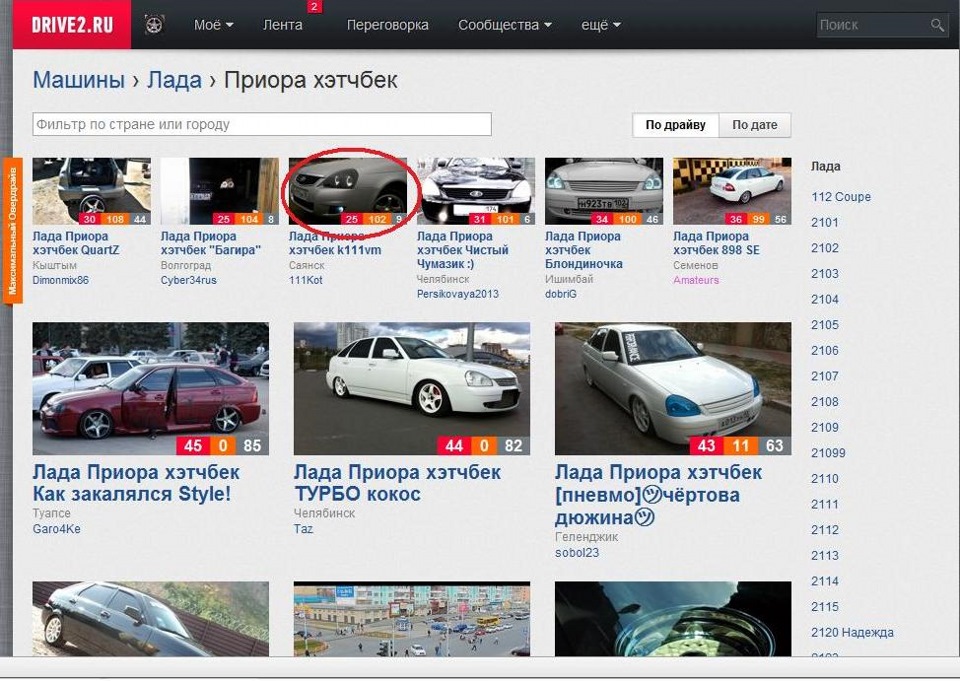The height and width of the screenshot is (681, 960).
Task: Visit user sobol23 profile
Action: pyautogui.click(x=577, y=552)
